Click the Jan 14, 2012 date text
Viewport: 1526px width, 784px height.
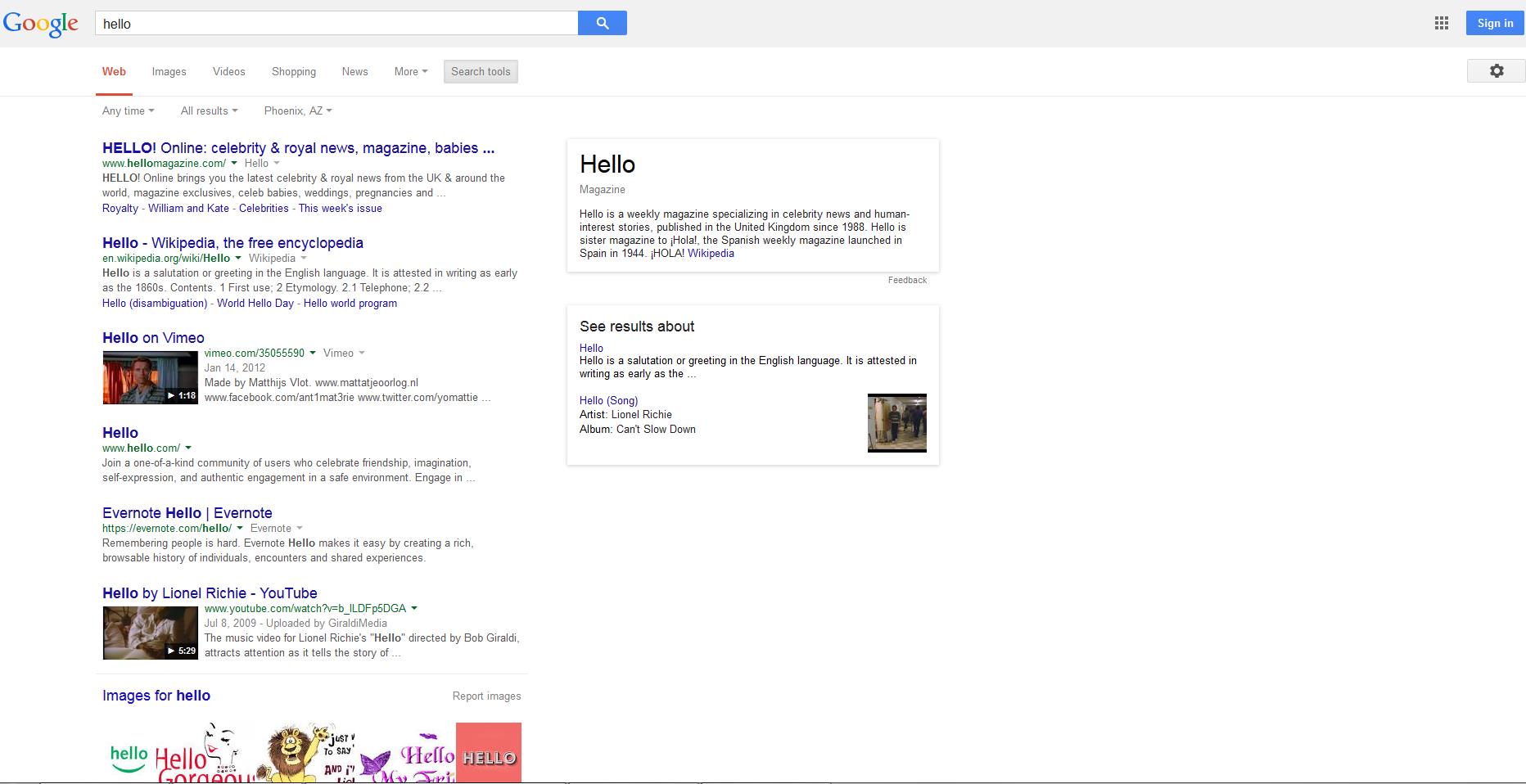point(235,368)
